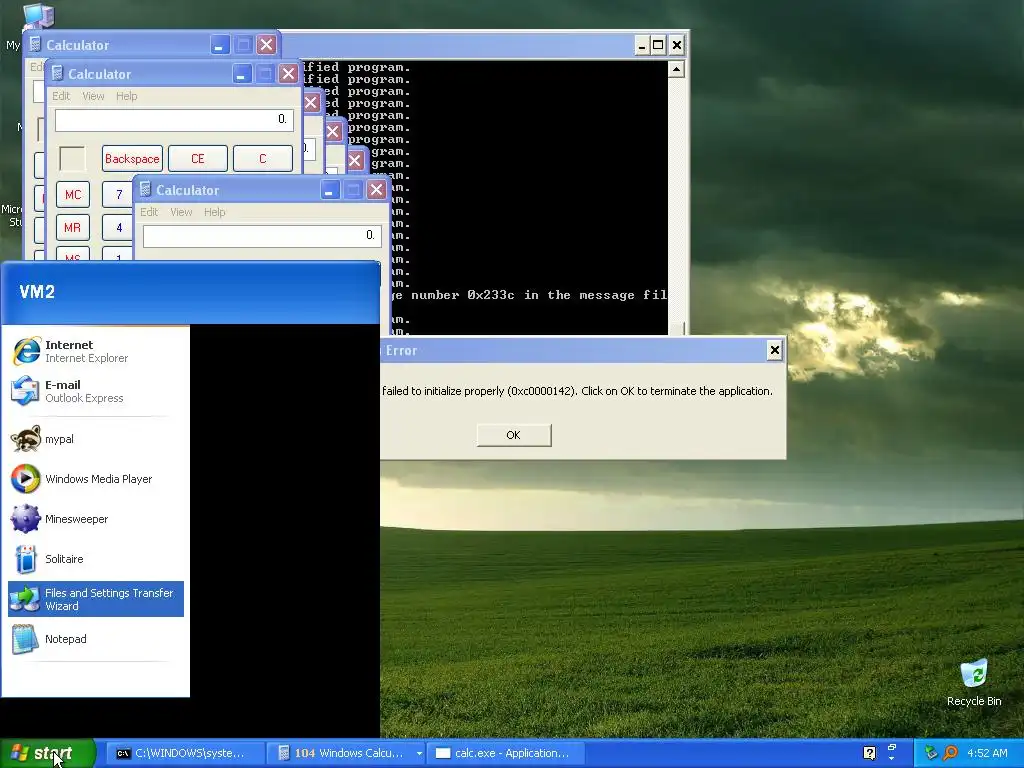This screenshot has width=1024, height=768.
Task: Close the command prompt window
Action: (677, 45)
